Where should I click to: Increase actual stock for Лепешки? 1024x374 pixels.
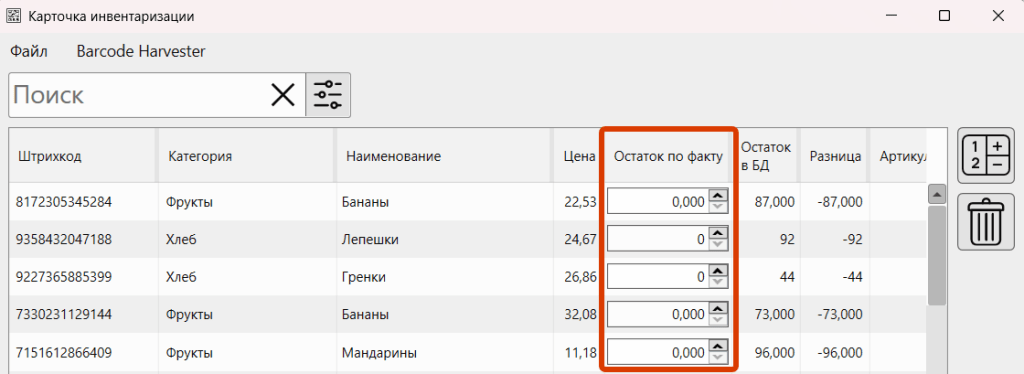click(x=718, y=233)
